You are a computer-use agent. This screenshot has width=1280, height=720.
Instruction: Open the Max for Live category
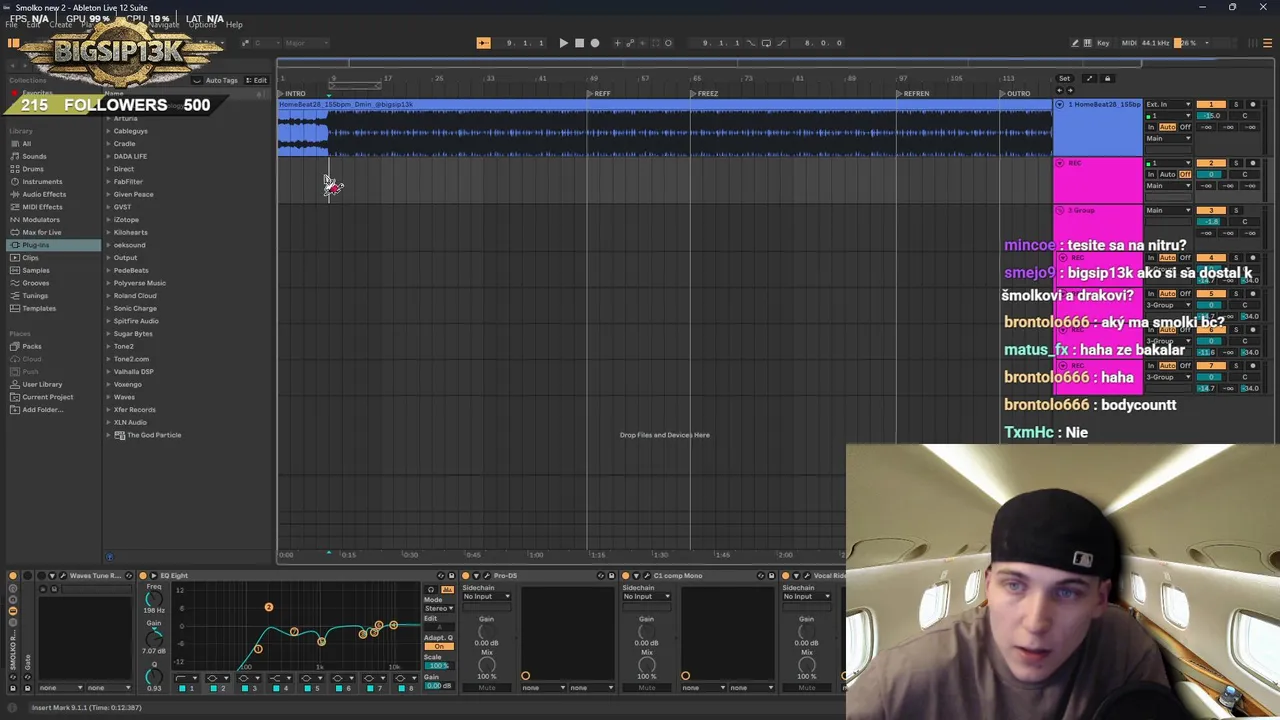(42, 232)
